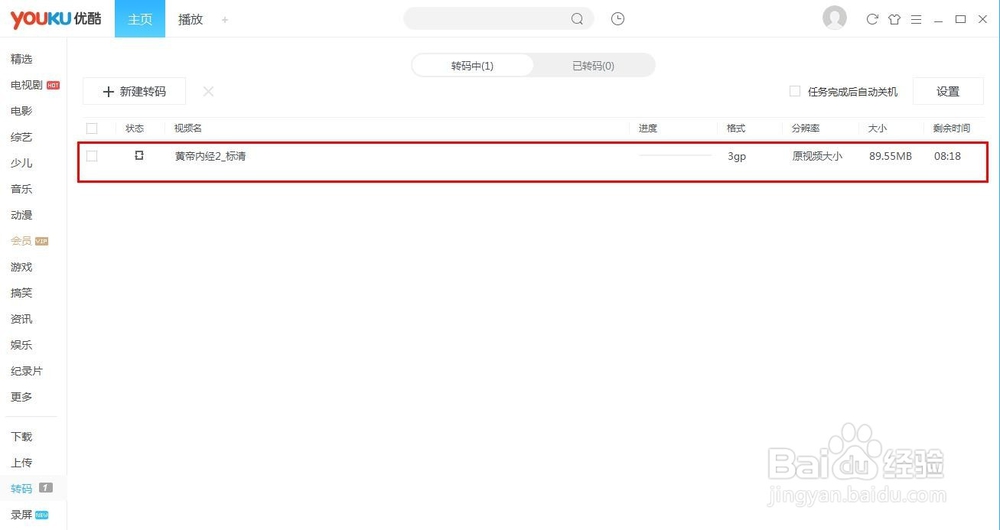Open 精选 in the sidebar
Viewport: 1000px width, 530px height.
(21, 59)
